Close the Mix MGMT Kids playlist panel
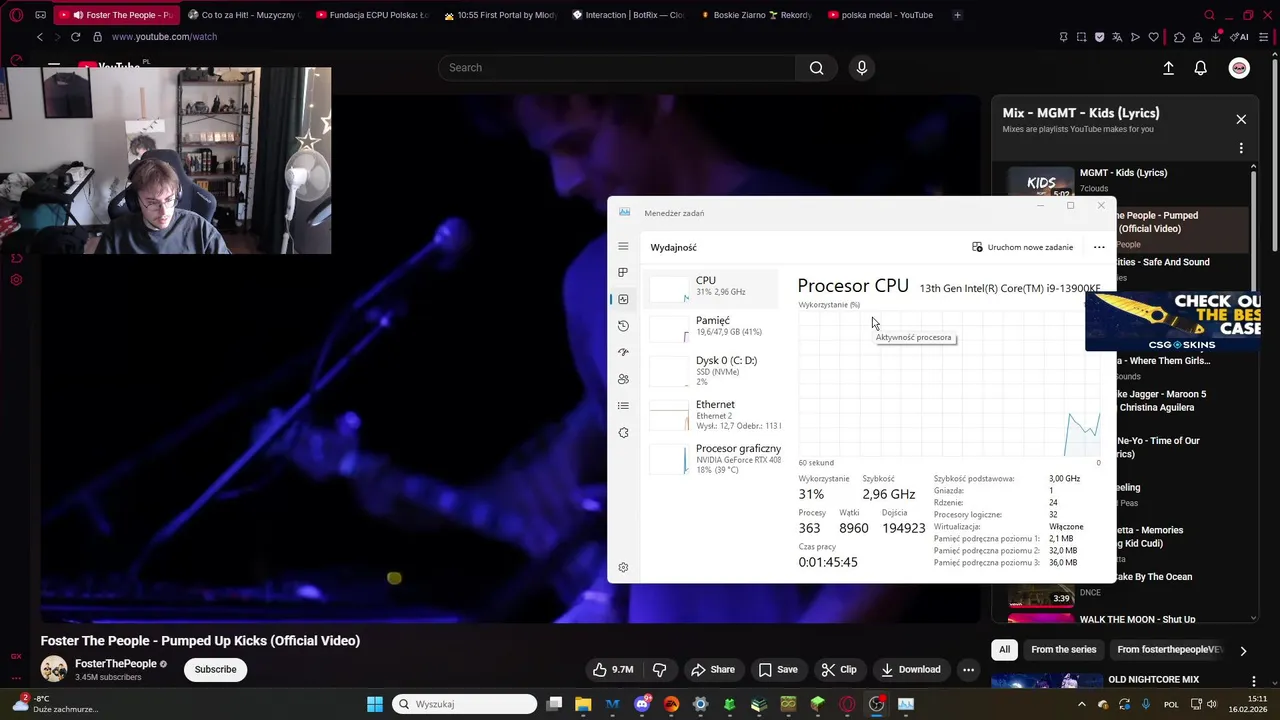The width and height of the screenshot is (1280, 720). click(x=1241, y=119)
